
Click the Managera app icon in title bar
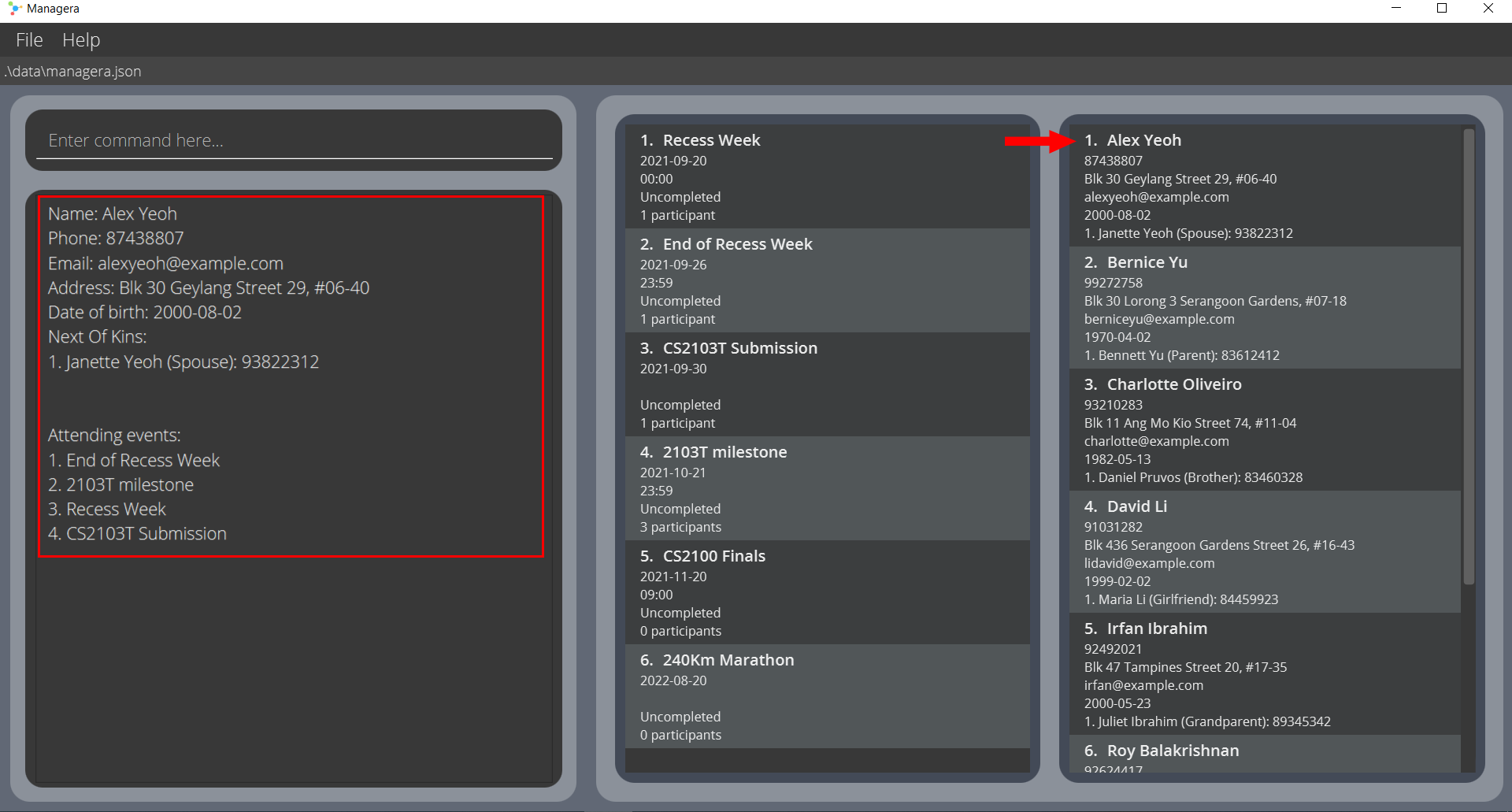point(14,9)
